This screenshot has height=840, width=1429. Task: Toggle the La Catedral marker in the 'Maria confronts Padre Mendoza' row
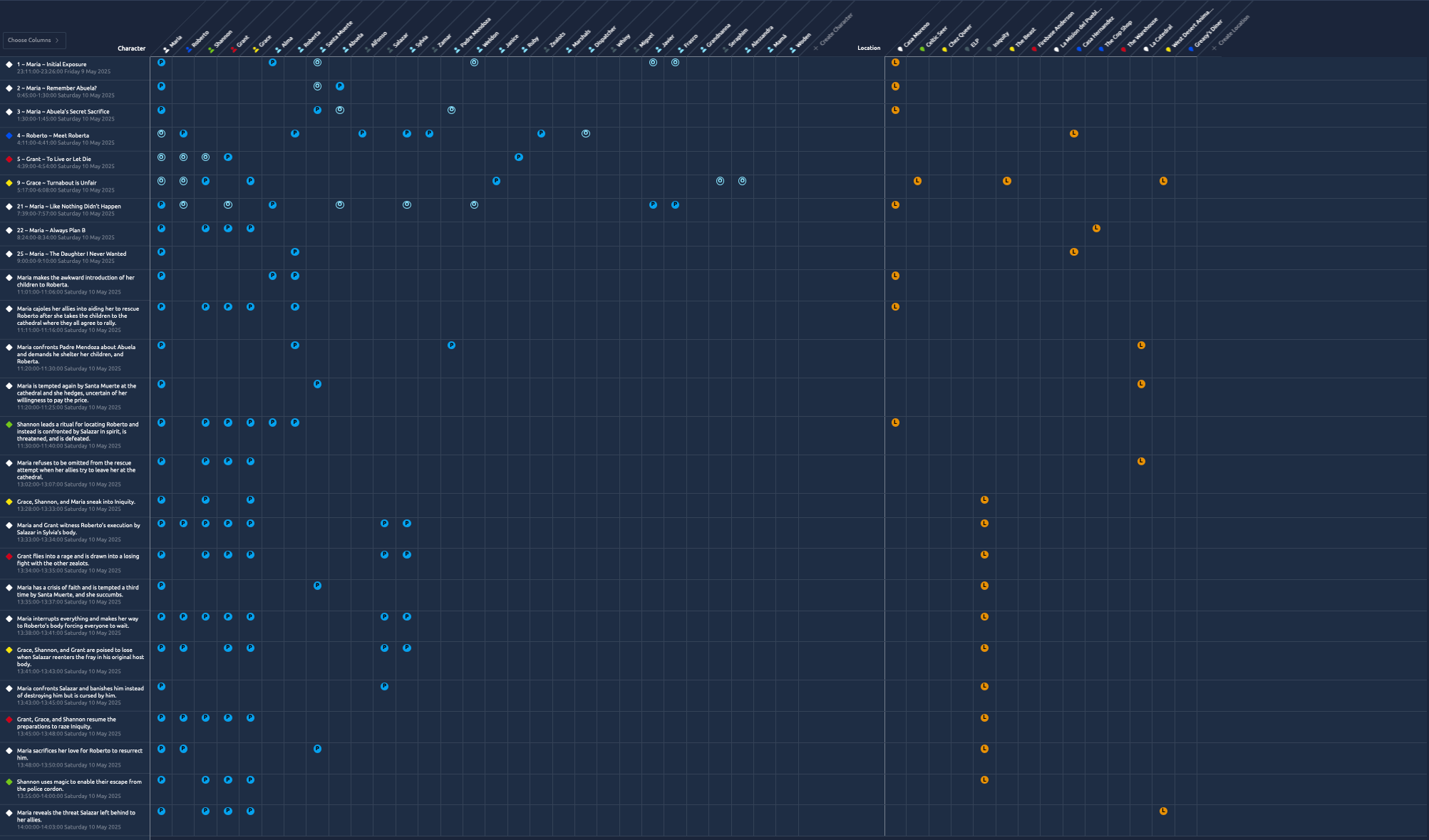tap(1141, 346)
